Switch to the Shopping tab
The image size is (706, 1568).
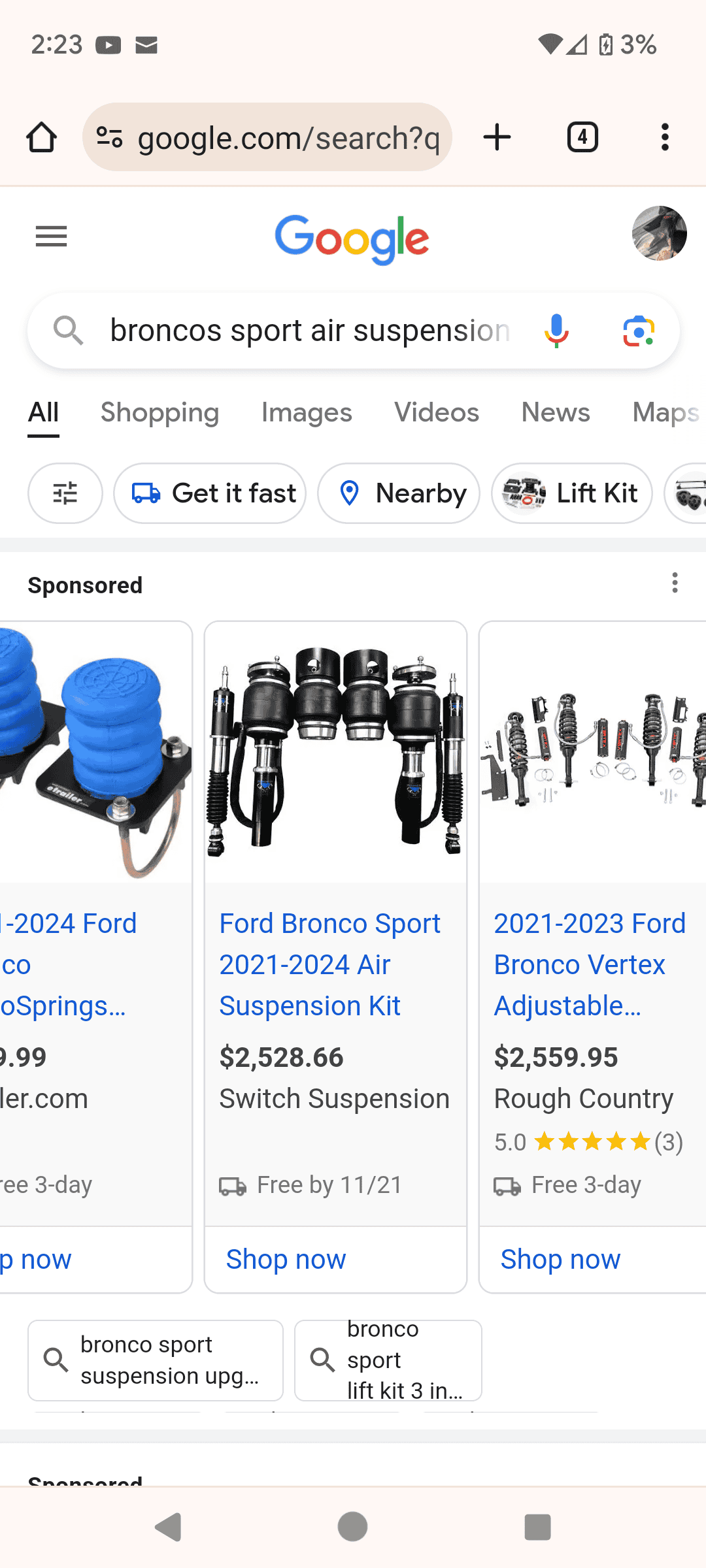tap(160, 413)
